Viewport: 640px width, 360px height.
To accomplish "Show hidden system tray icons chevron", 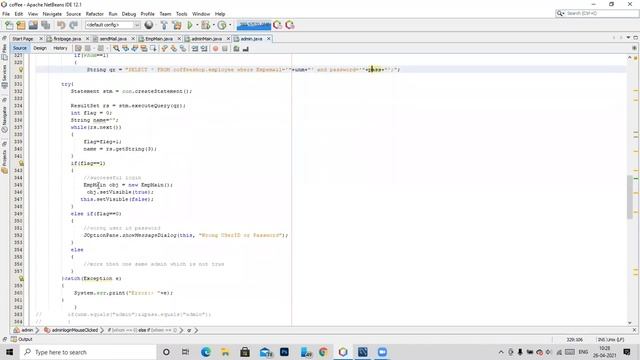I will pyautogui.click(x=501, y=352).
